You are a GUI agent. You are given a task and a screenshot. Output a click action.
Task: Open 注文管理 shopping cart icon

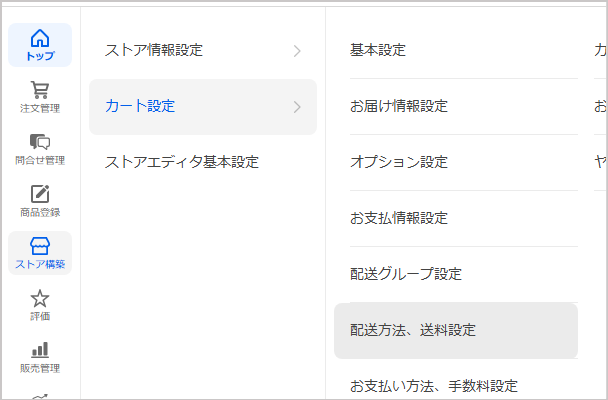pos(40,90)
